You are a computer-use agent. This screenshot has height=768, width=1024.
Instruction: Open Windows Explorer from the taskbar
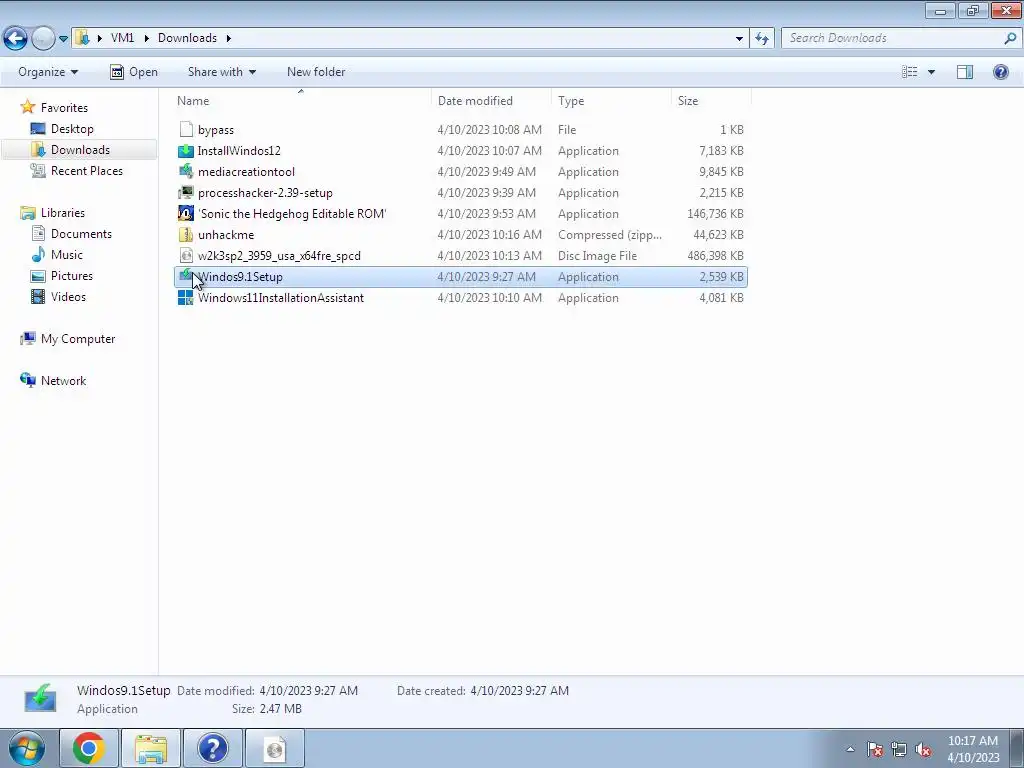tap(151, 748)
